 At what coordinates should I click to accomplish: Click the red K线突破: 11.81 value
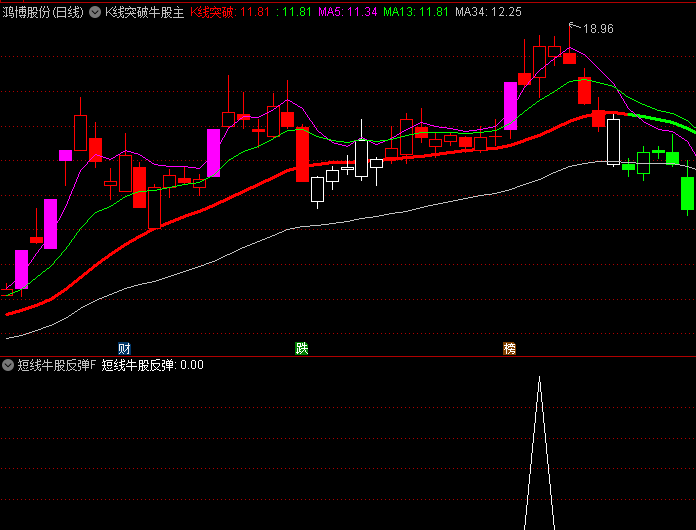(x=230, y=12)
